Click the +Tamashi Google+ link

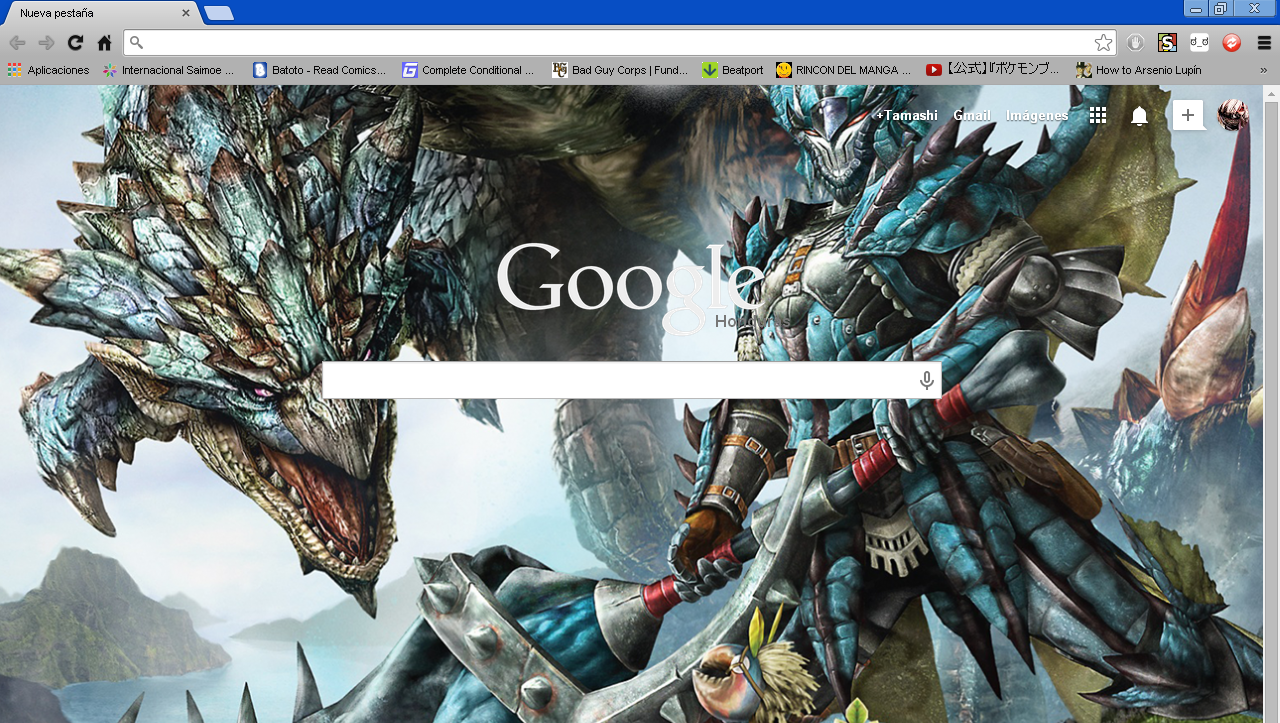(907, 115)
